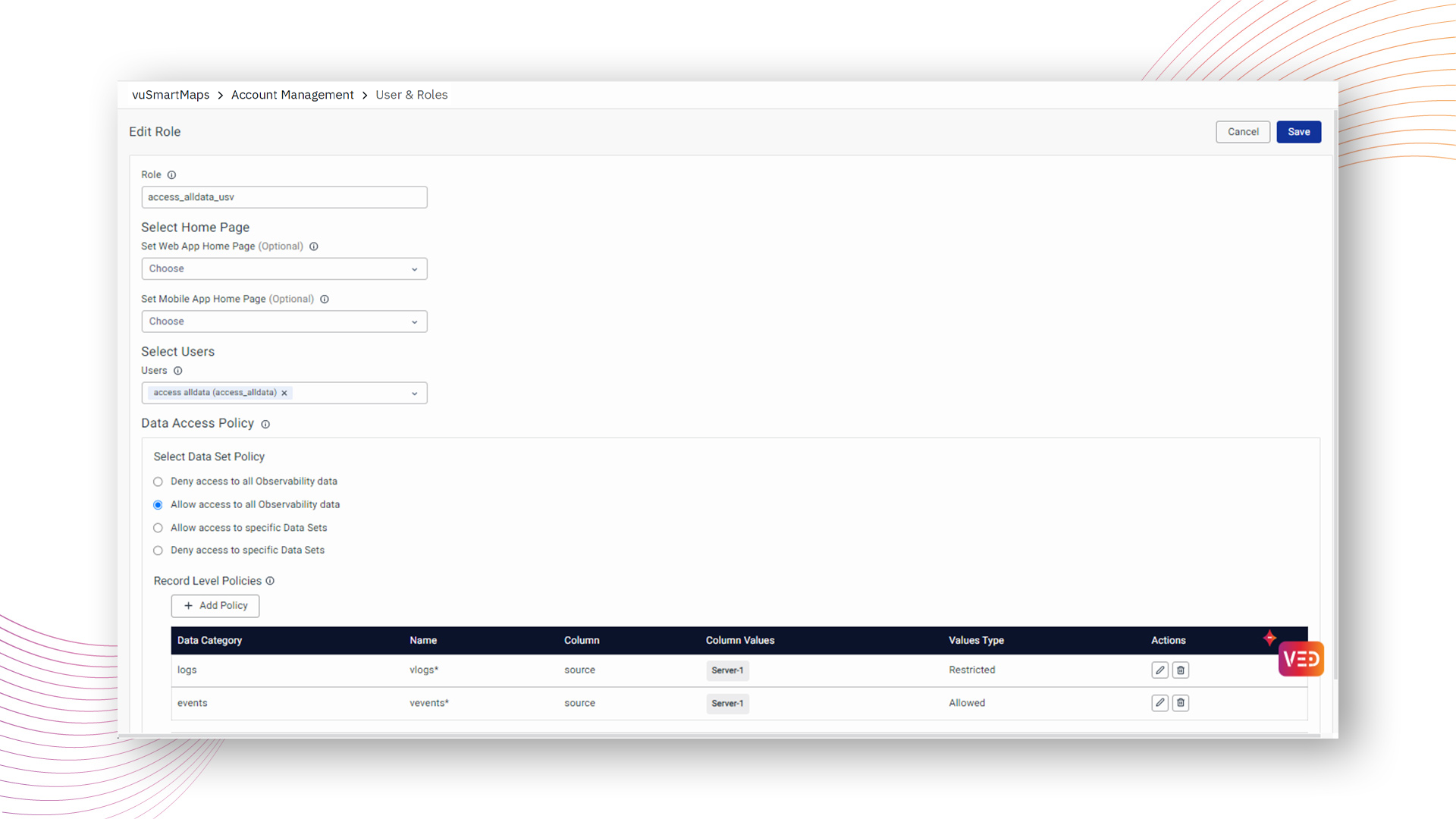Click edit pencil icon for logs policy

click(x=1159, y=670)
